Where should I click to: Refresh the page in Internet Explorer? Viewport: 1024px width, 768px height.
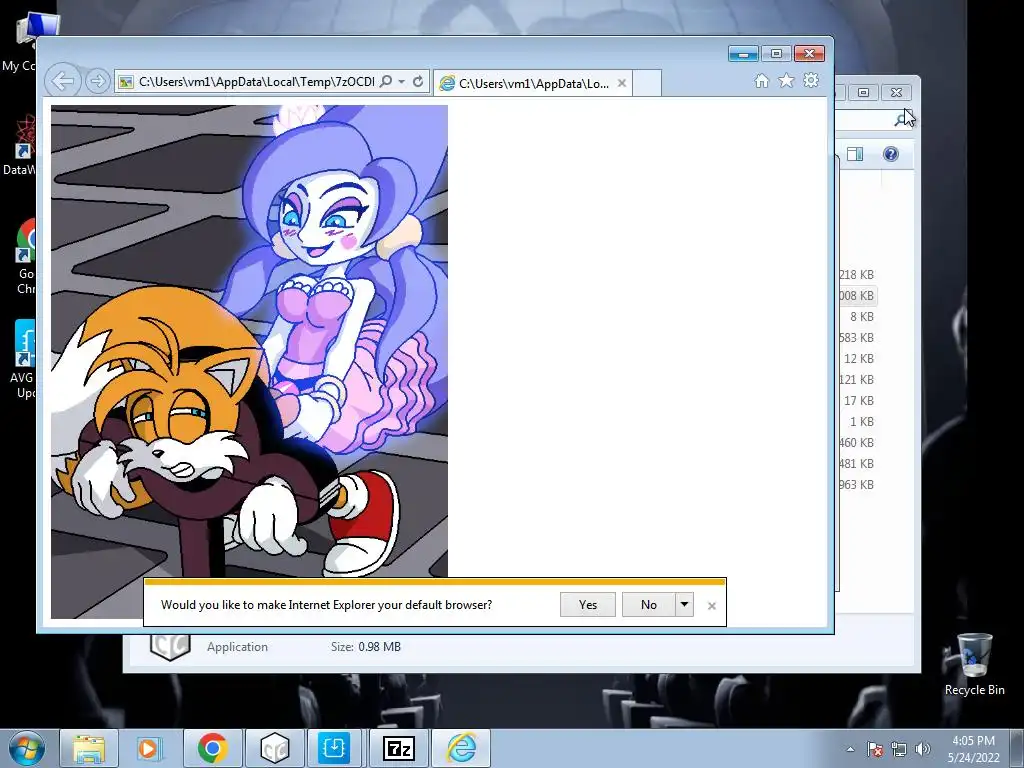tap(418, 82)
